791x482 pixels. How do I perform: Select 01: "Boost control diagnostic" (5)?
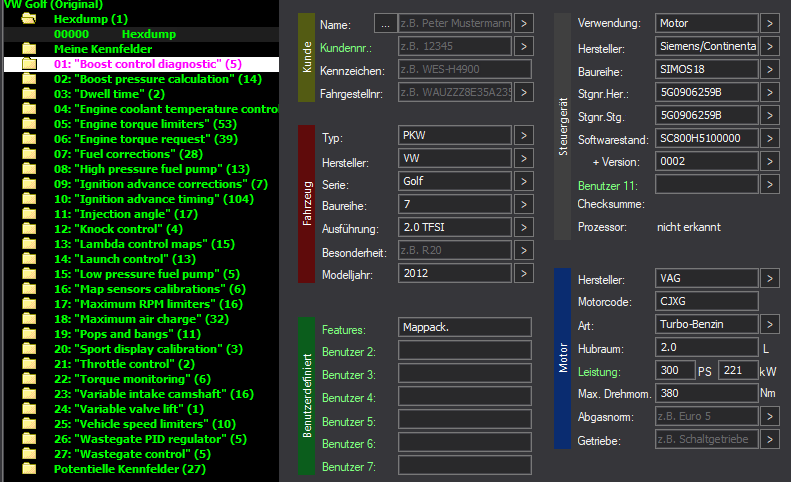point(148,64)
